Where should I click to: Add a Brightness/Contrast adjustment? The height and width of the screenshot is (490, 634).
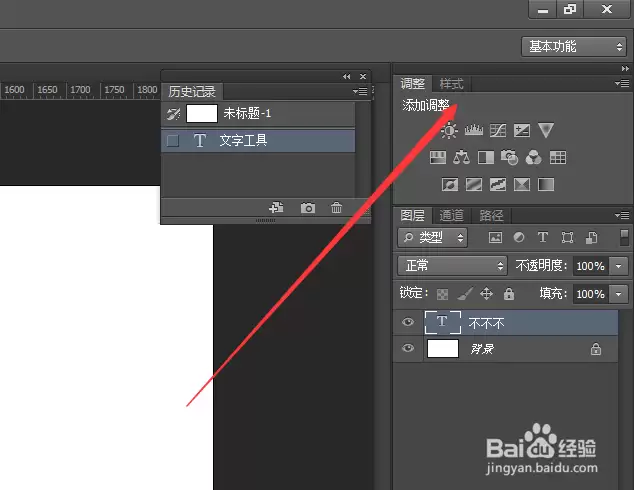point(449,131)
